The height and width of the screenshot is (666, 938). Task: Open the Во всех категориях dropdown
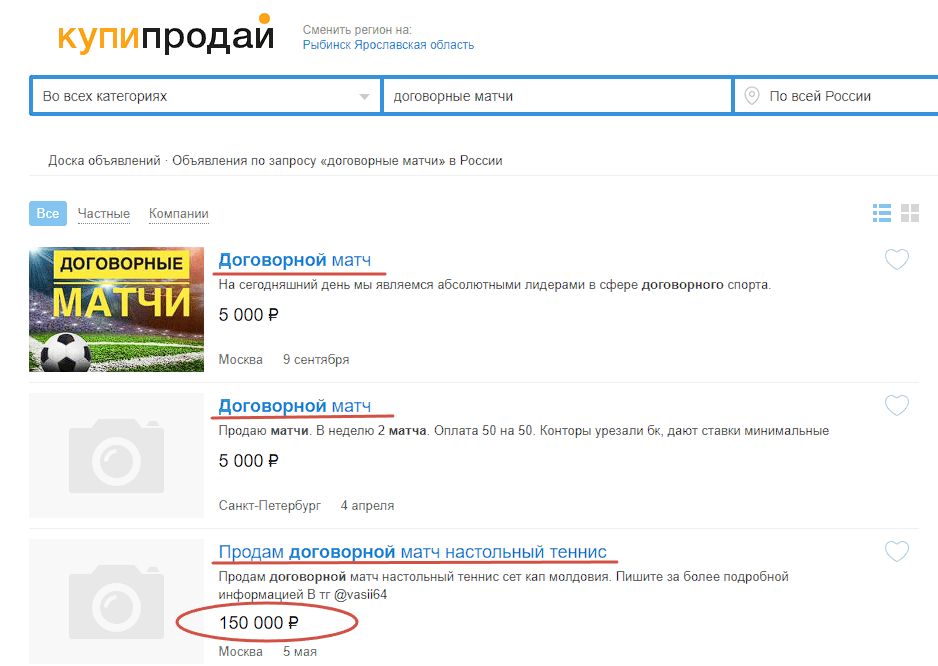pyautogui.click(x=205, y=96)
